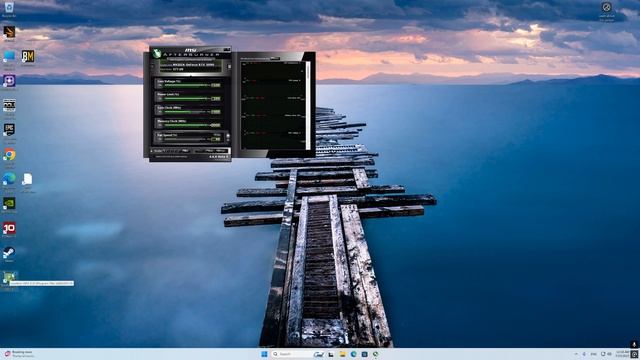Viewport: 640px width, 360px height.
Task: Click the Fan Speed value field
Action: point(216,139)
